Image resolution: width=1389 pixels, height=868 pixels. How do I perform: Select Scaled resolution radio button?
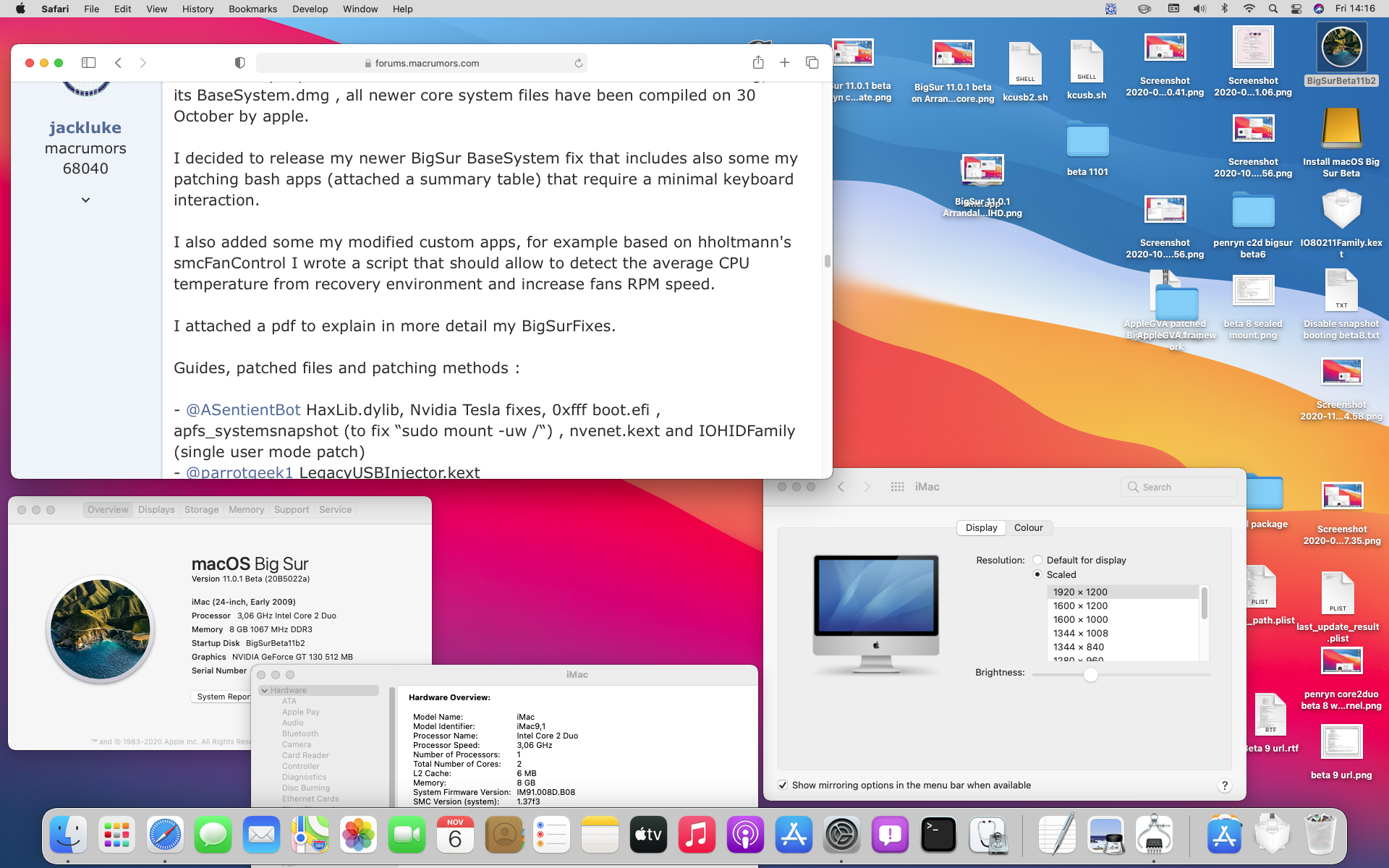1037,574
